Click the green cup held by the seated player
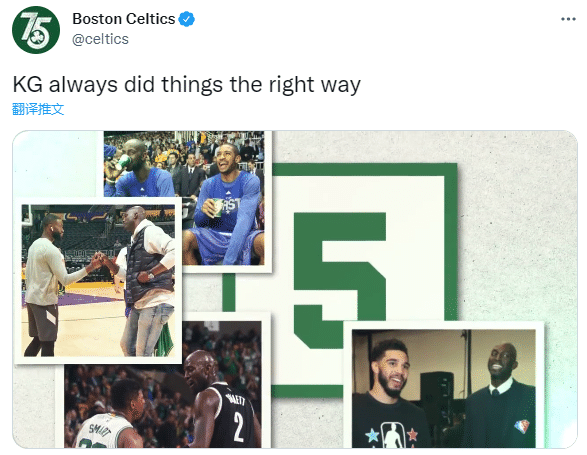 click(x=217, y=207)
